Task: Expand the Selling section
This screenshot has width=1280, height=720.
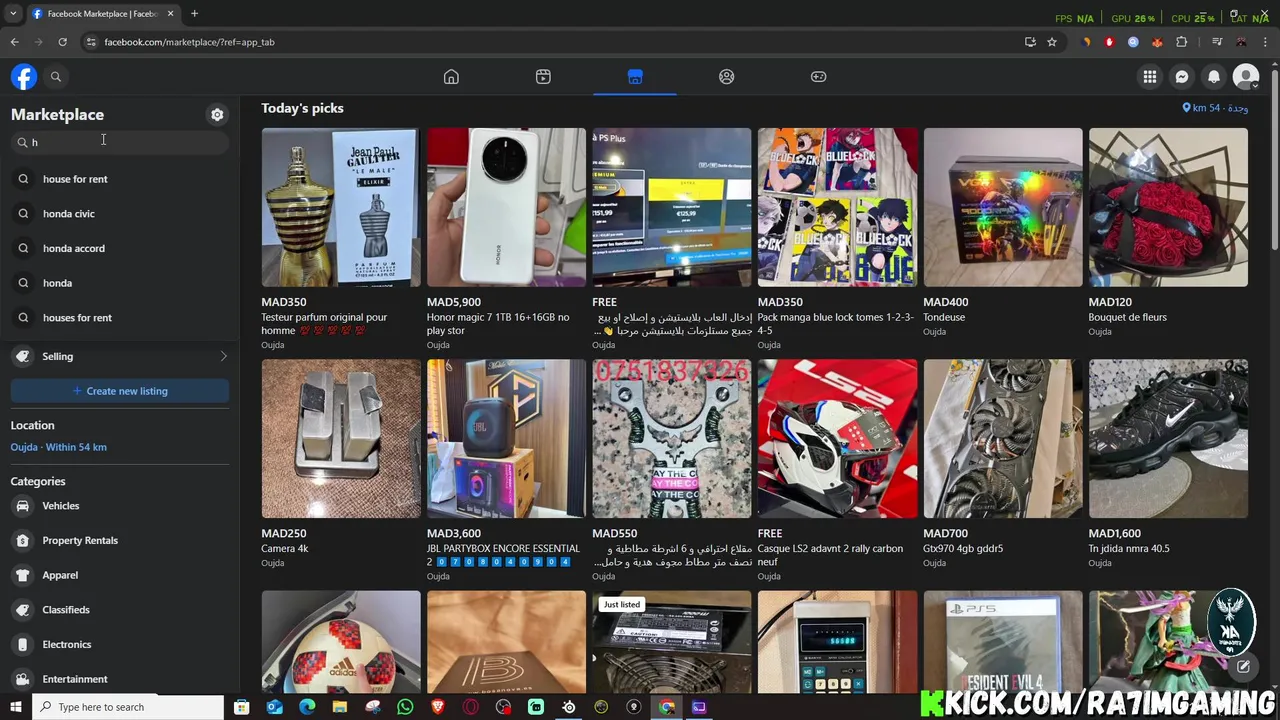Action: [120, 356]
